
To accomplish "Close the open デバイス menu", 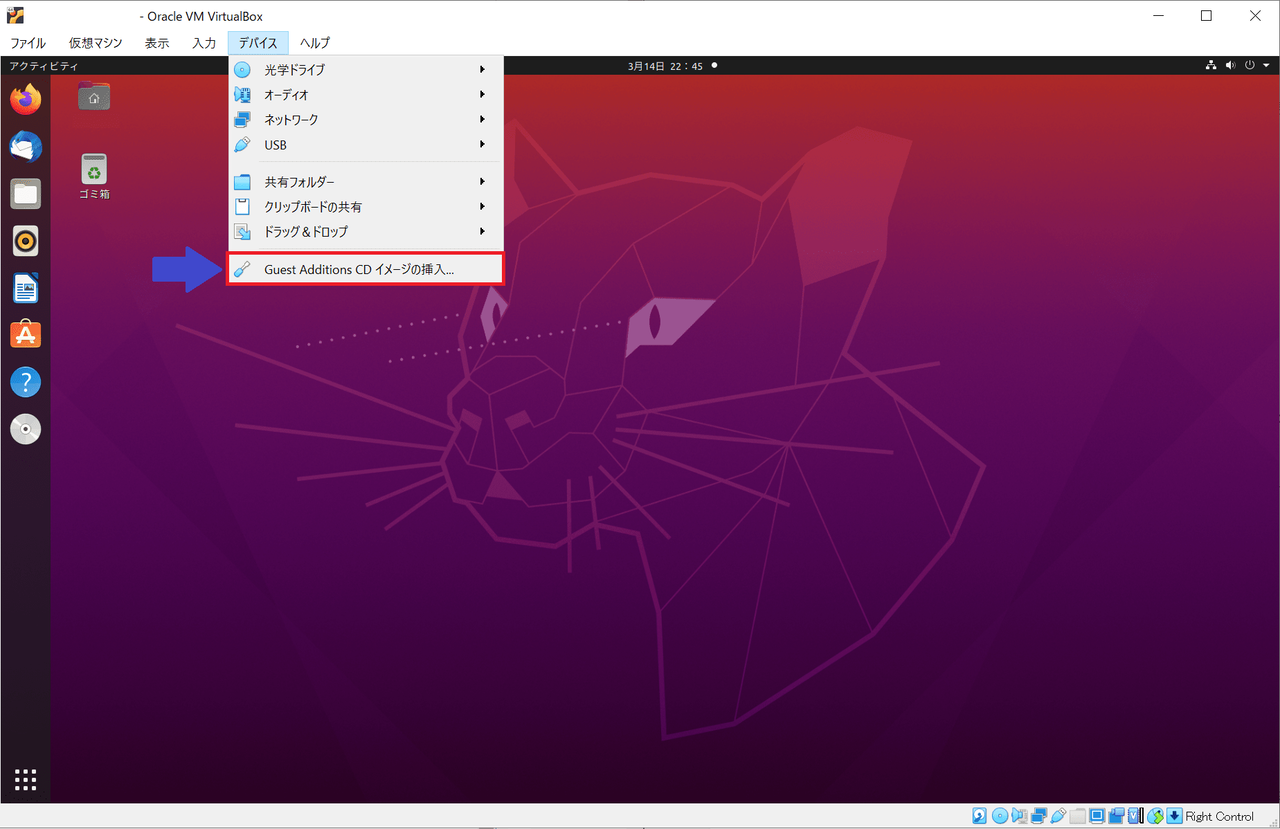I will 258,43.
